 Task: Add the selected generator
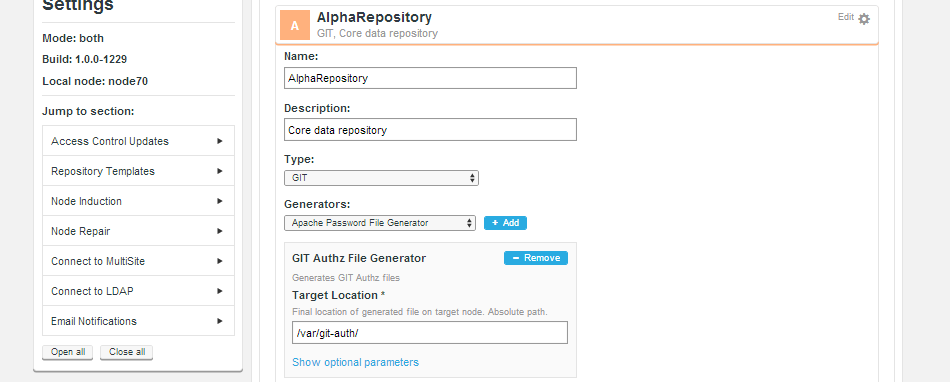point(505,223)
